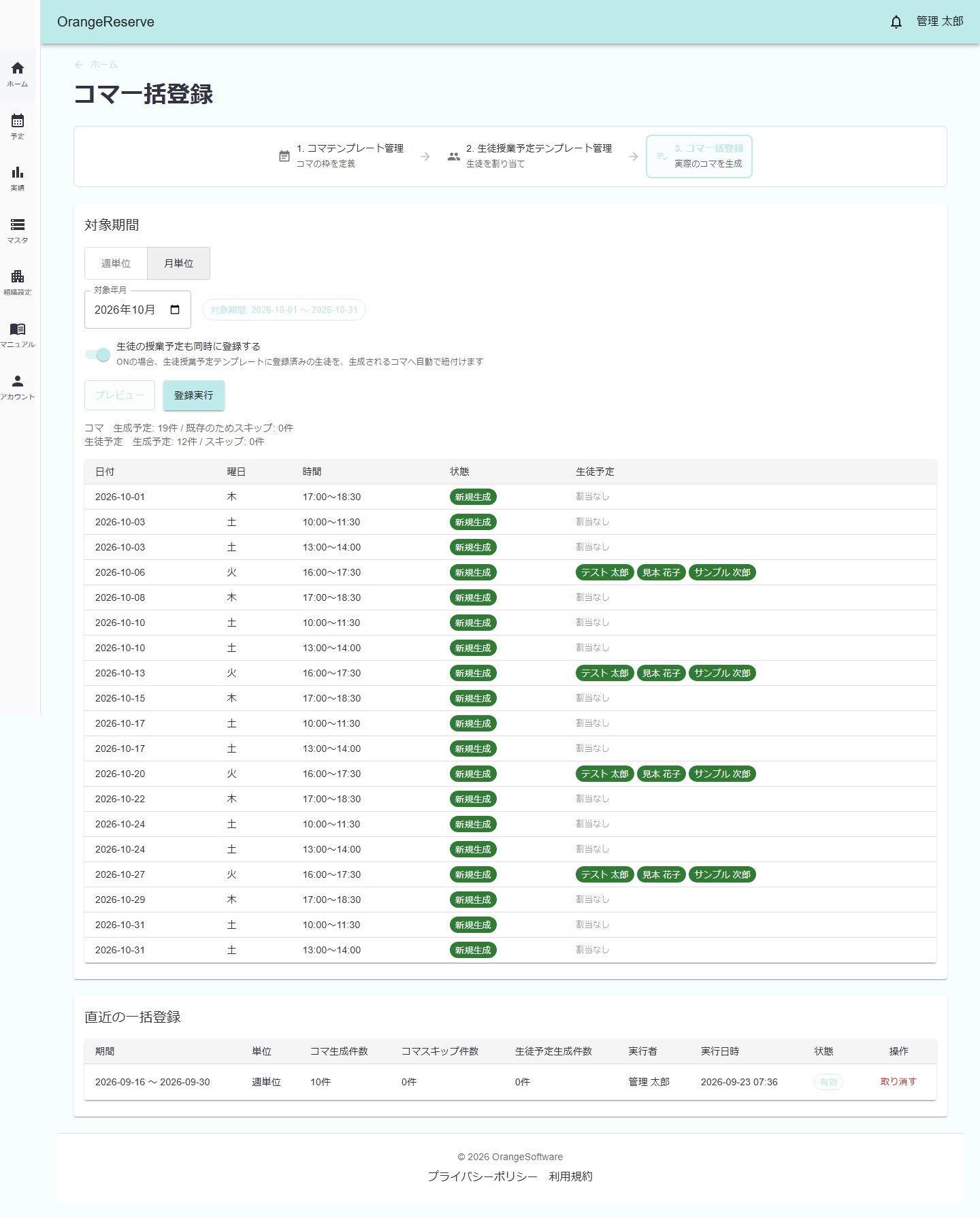The height and width of the screenshot is (1218, 980).
Task: Toggle 生徒の授業予定も同時に登録する switch
Action: point(98,355)
